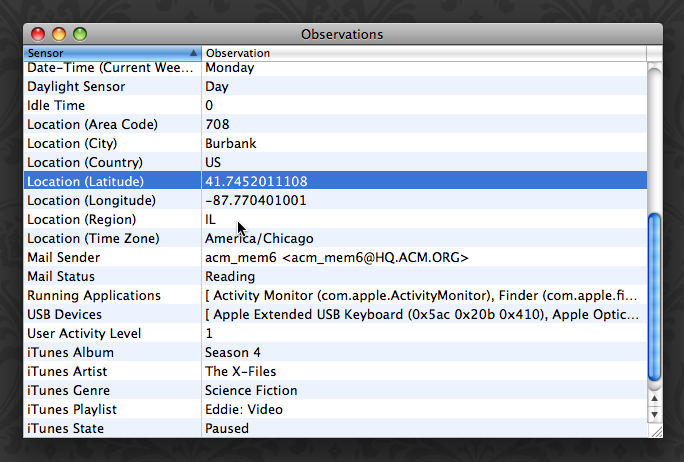Click the scrollbar down arrow
This screenshot has height=462, width=684.
654,415
